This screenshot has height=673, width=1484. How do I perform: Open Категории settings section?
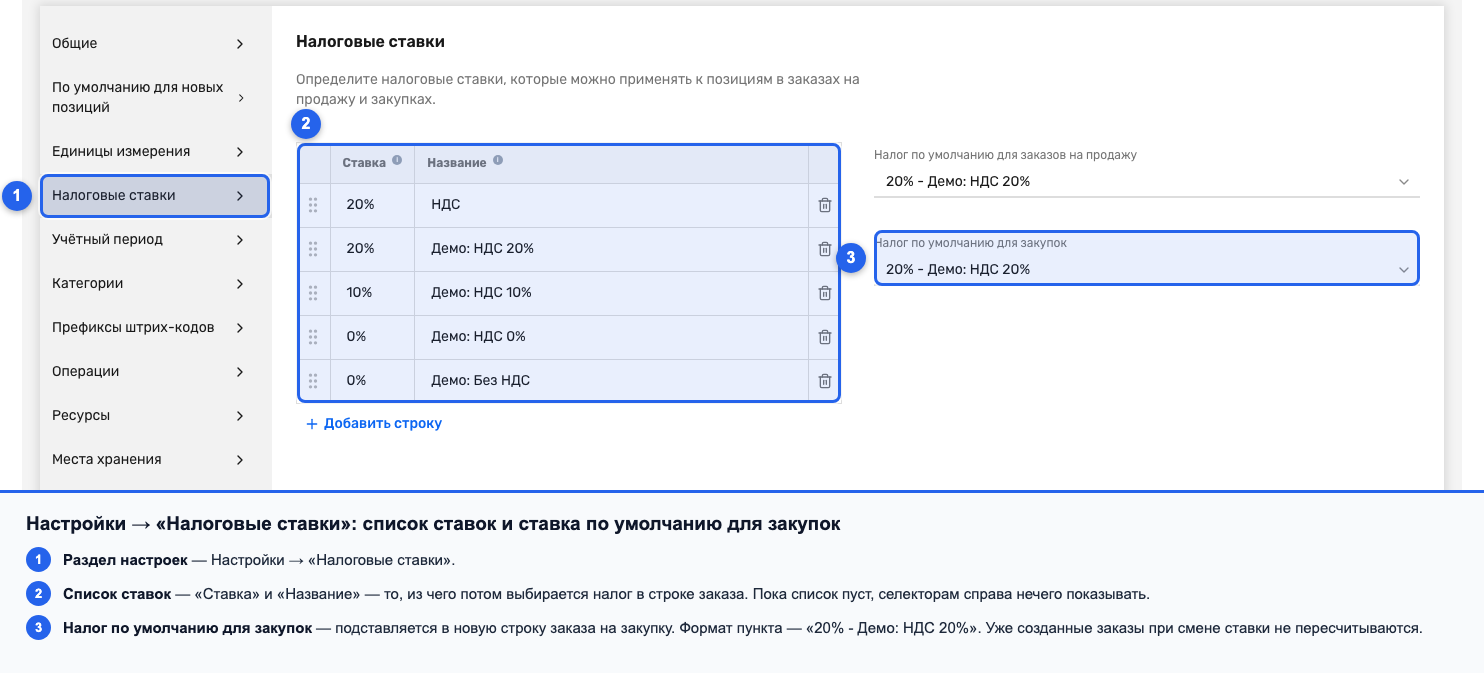155,284
